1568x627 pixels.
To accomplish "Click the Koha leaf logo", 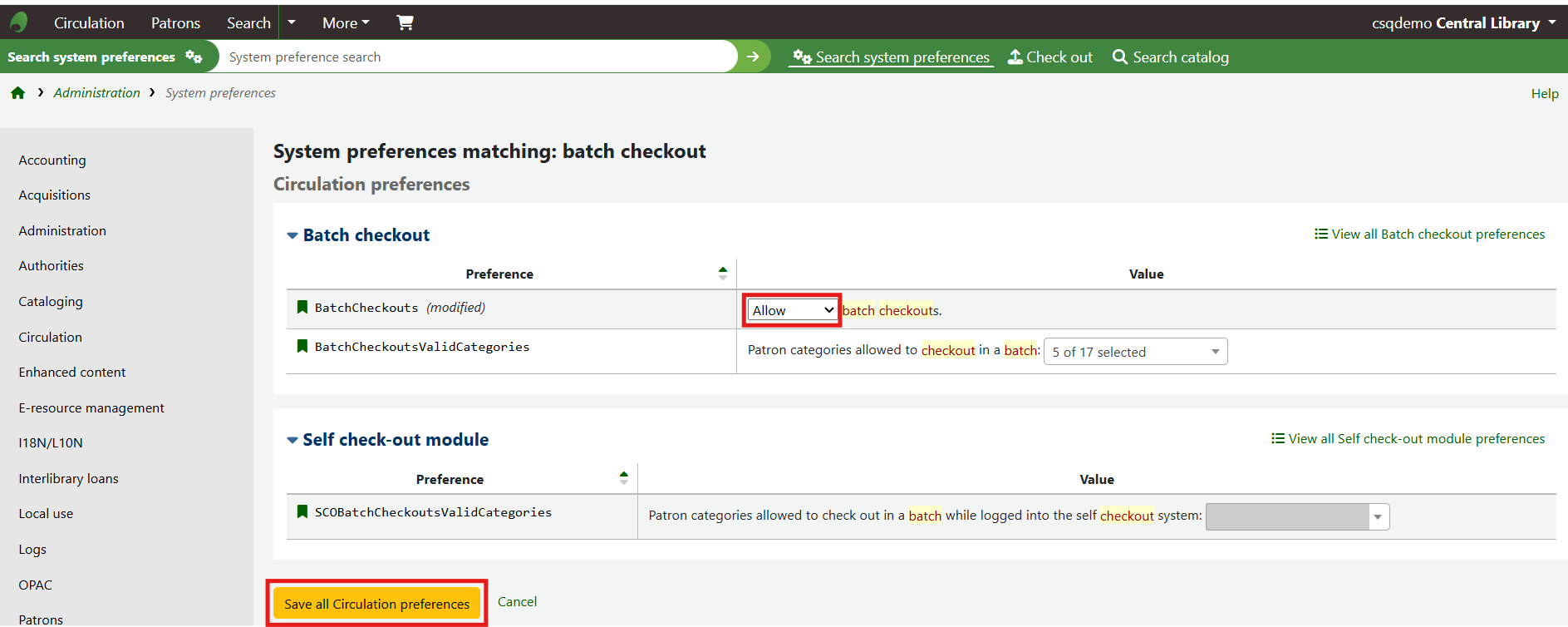I will 18,22.
